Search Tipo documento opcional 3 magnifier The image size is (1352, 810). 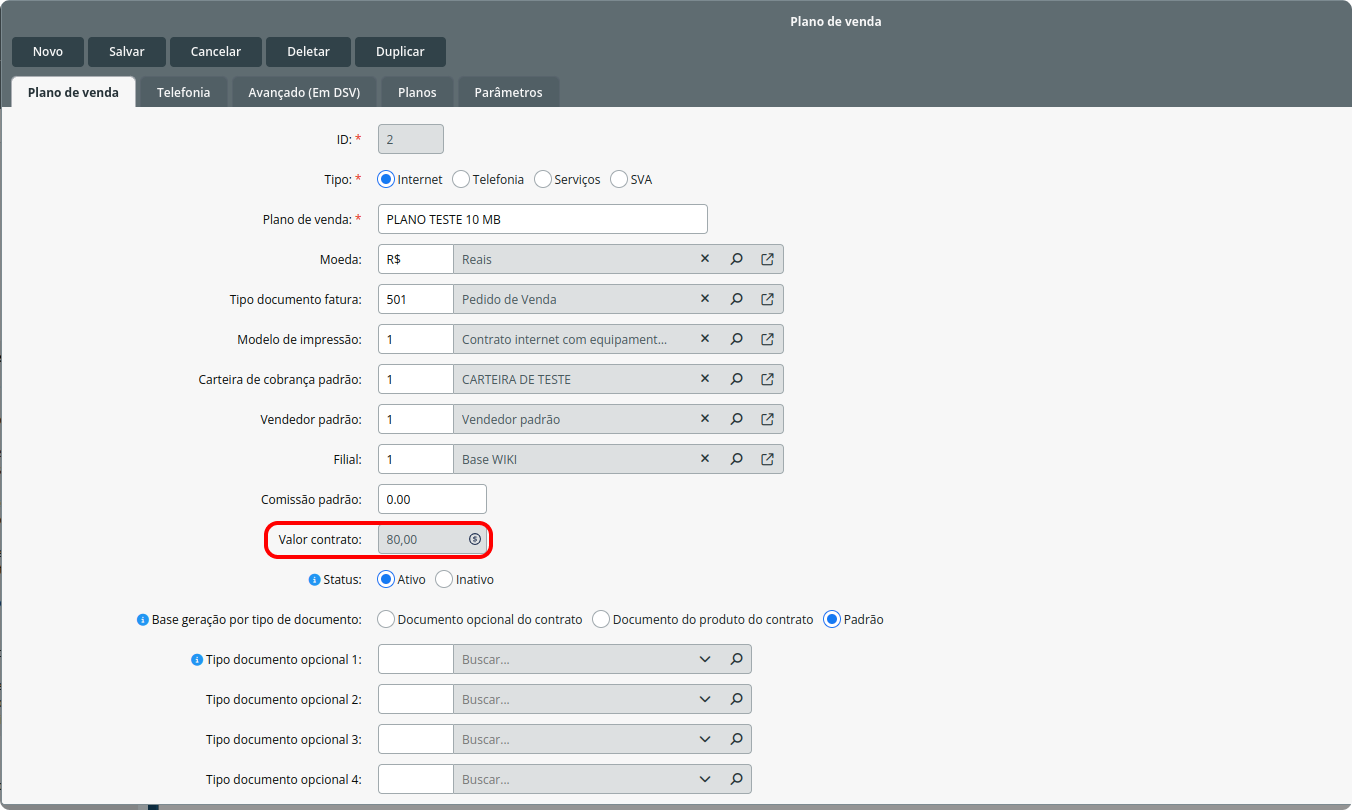click(736, 739)
